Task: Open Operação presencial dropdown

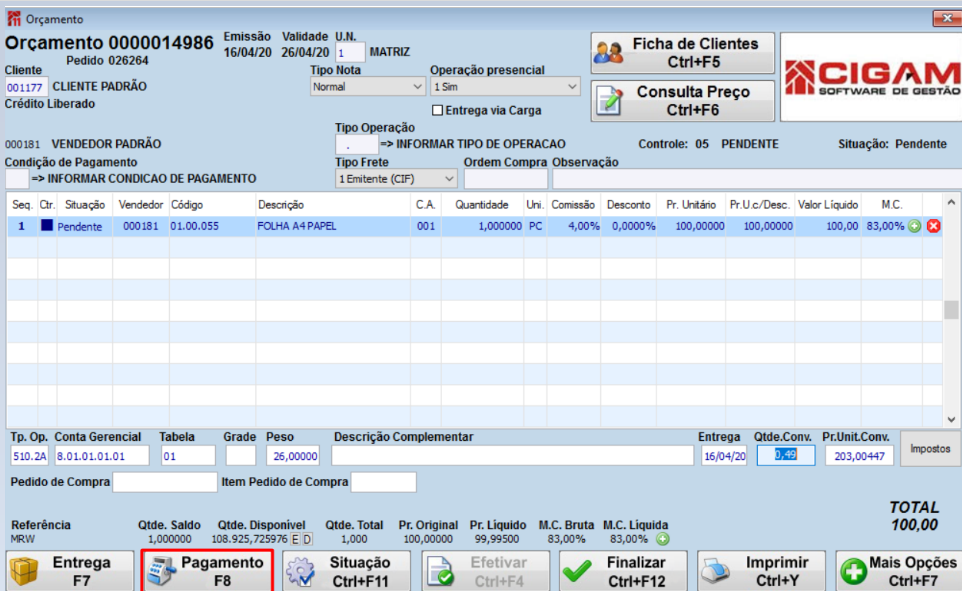Action: coord(505,87)
